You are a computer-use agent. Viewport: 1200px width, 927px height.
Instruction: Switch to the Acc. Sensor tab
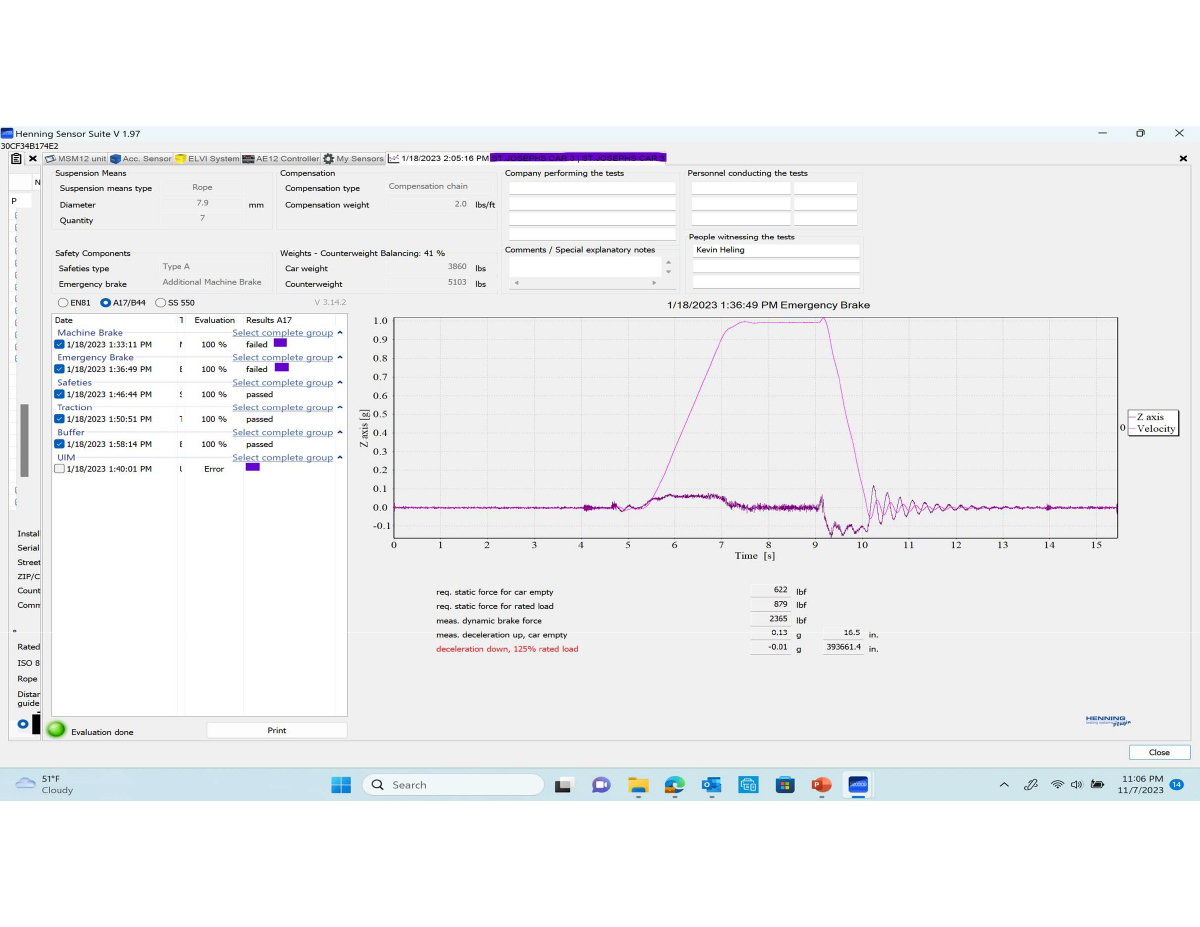coord(141,158)
